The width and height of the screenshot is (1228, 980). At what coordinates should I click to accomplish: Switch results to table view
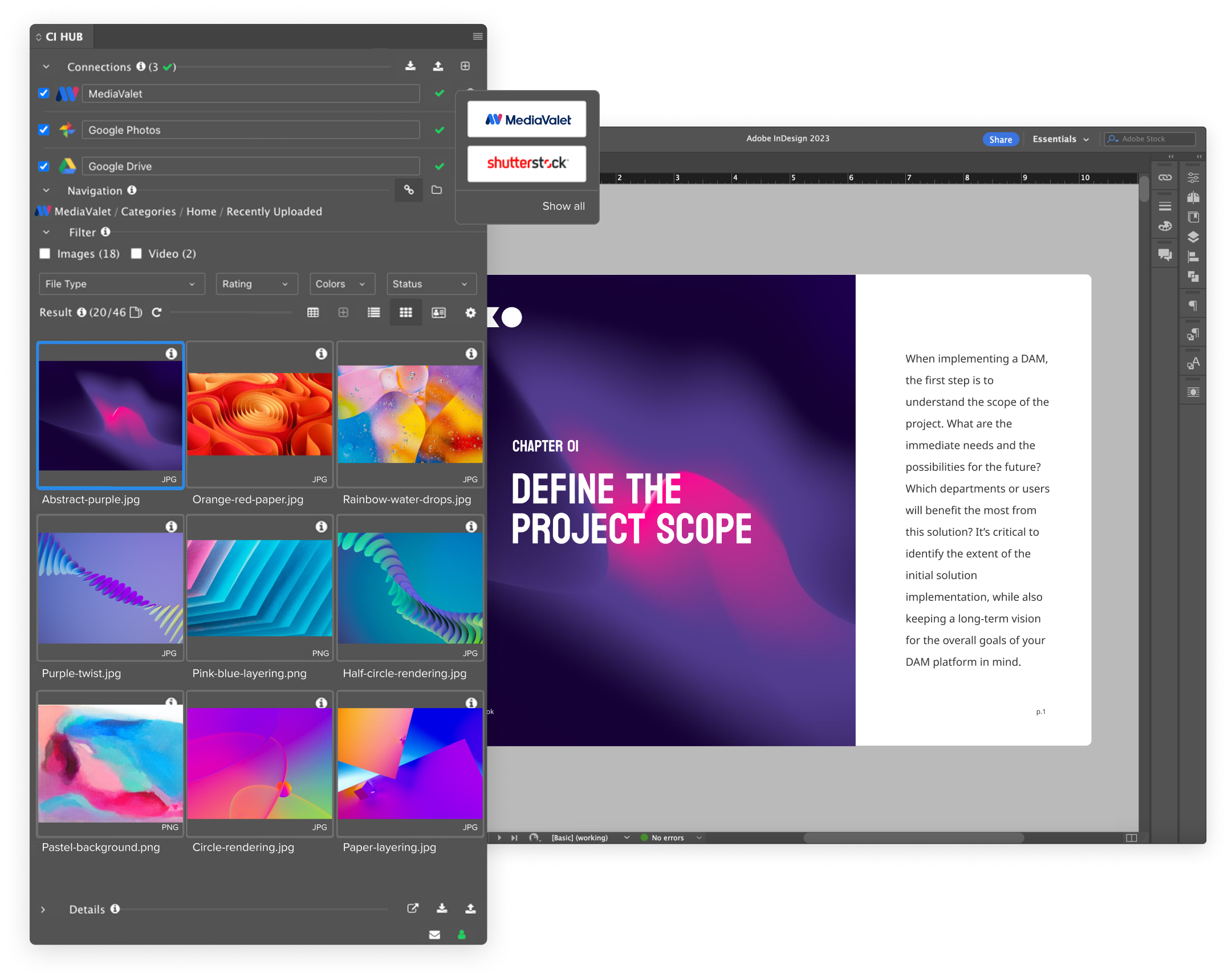(313, 312)
